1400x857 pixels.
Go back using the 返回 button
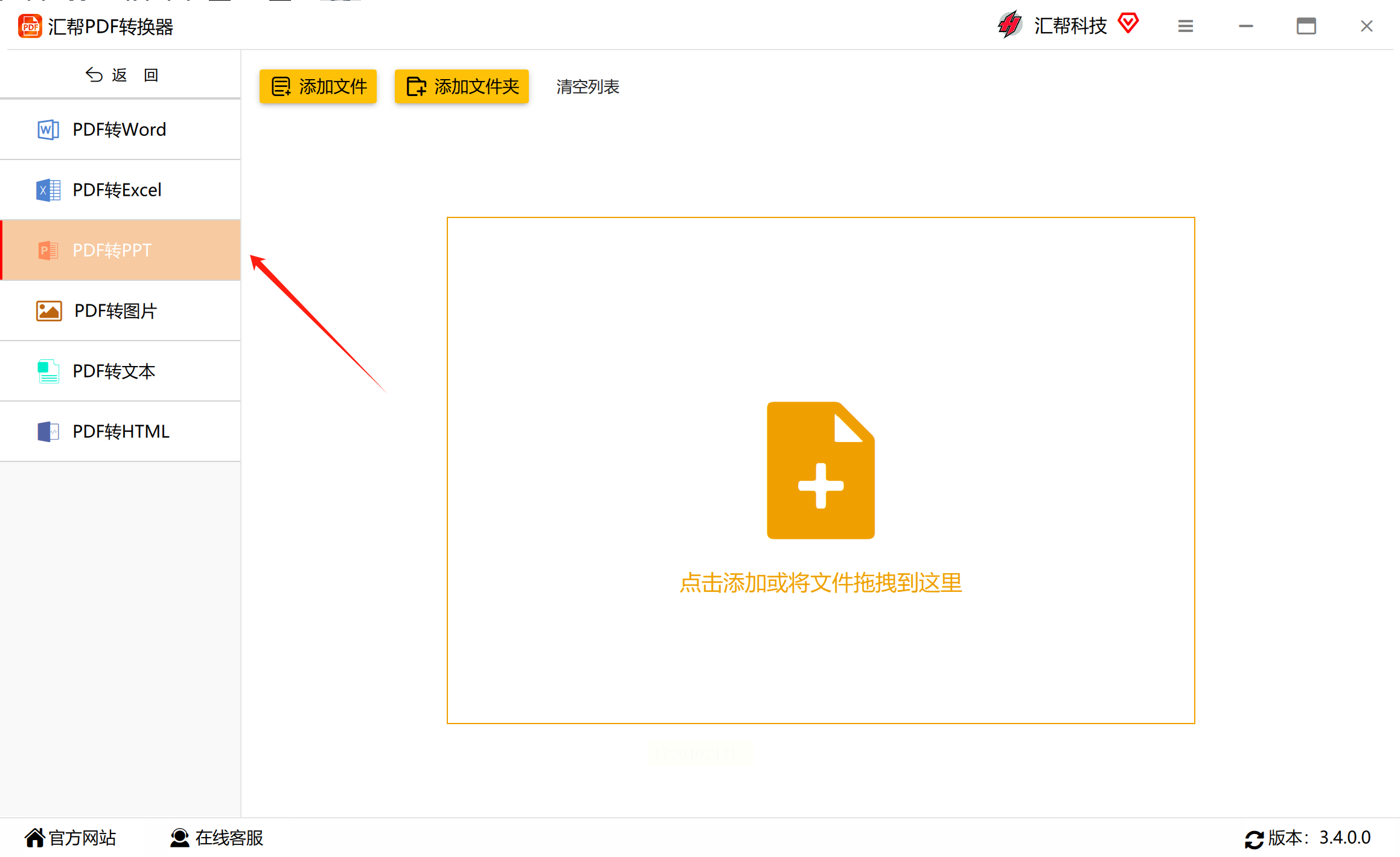121,75
